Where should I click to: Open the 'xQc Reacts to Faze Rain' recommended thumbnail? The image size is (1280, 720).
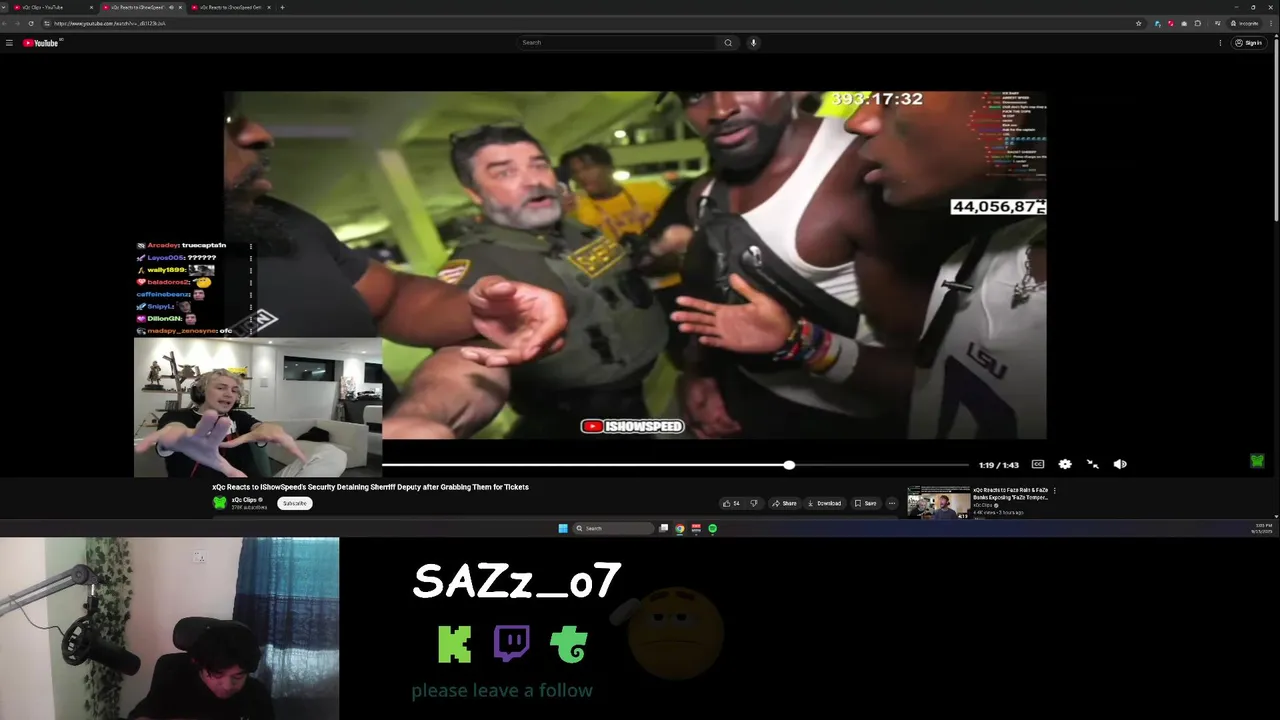point(938,504)
